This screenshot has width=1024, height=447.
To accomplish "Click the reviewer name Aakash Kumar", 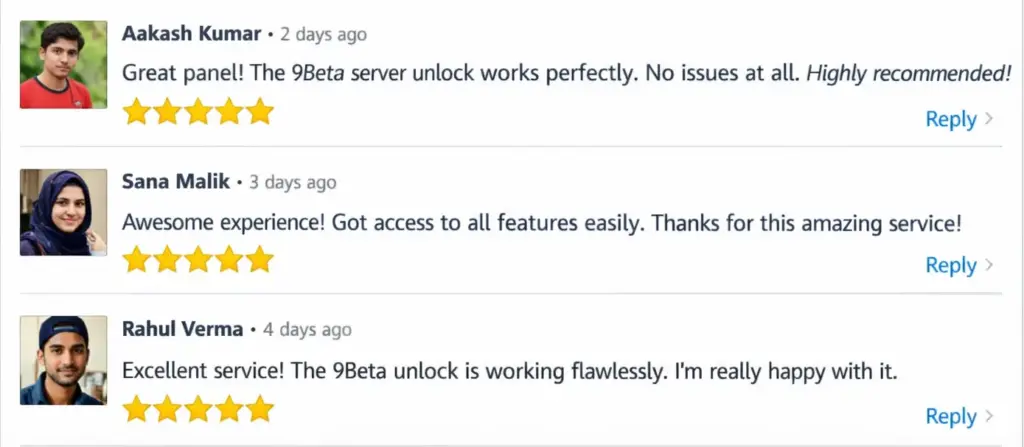I will pyautogui.click(x=191, y=33).
